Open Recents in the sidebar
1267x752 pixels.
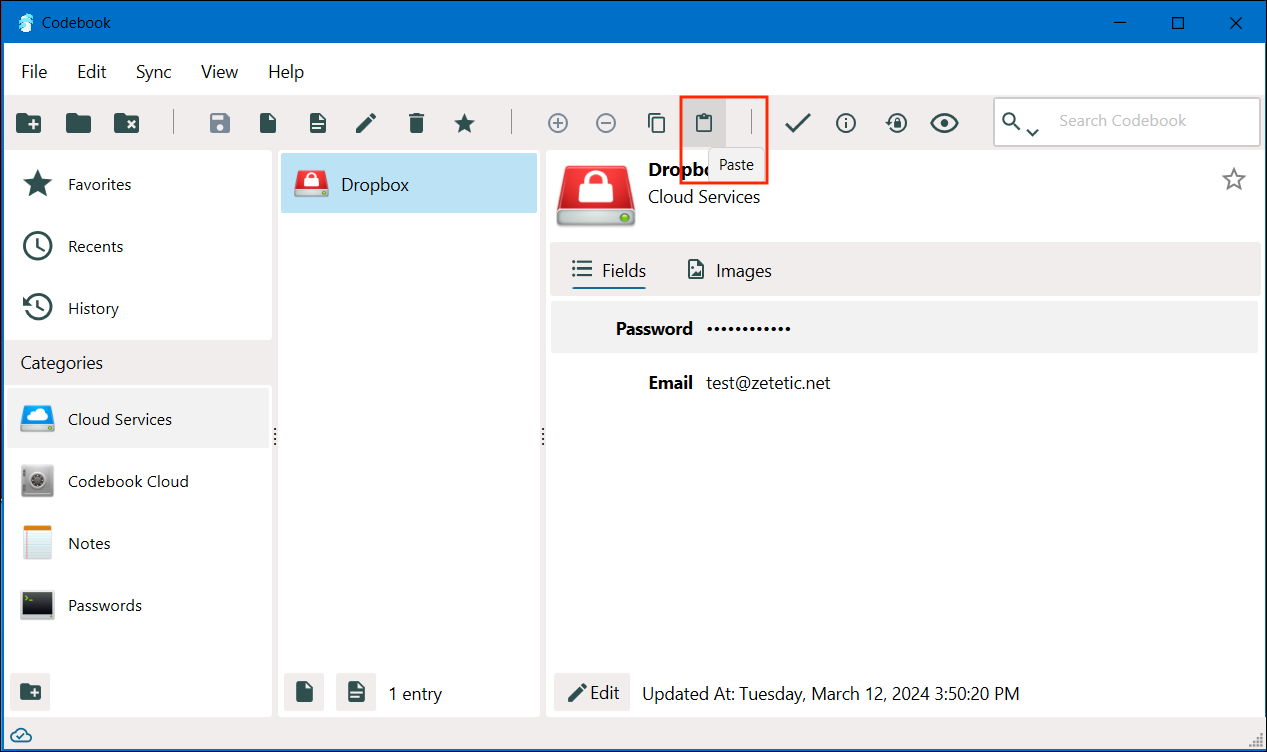137,246
